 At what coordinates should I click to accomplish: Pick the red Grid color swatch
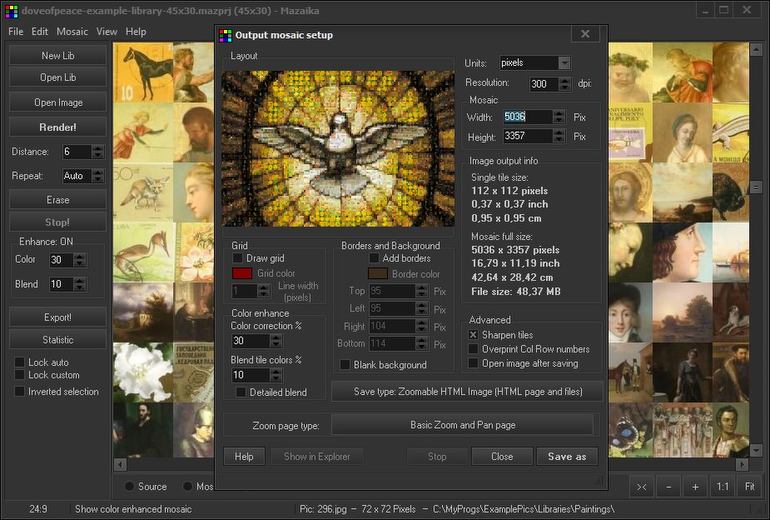point(242,274)
